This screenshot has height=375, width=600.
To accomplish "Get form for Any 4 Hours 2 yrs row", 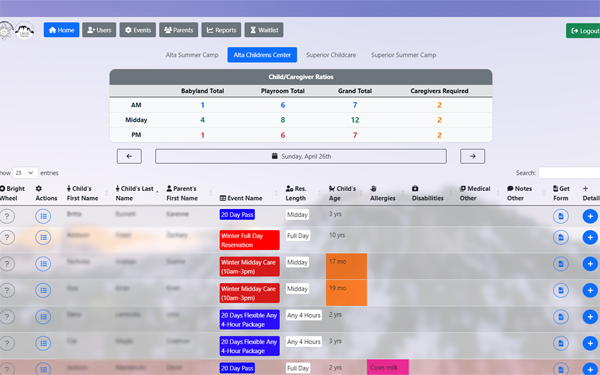I will pos(561,316).
